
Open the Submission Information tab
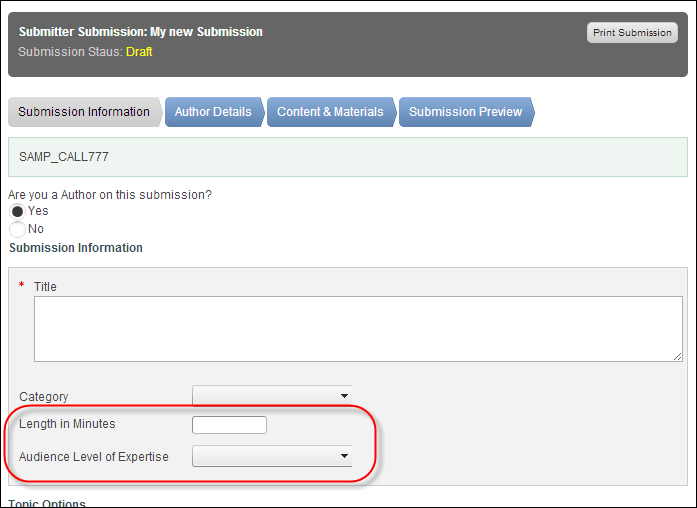pos(84,112)
